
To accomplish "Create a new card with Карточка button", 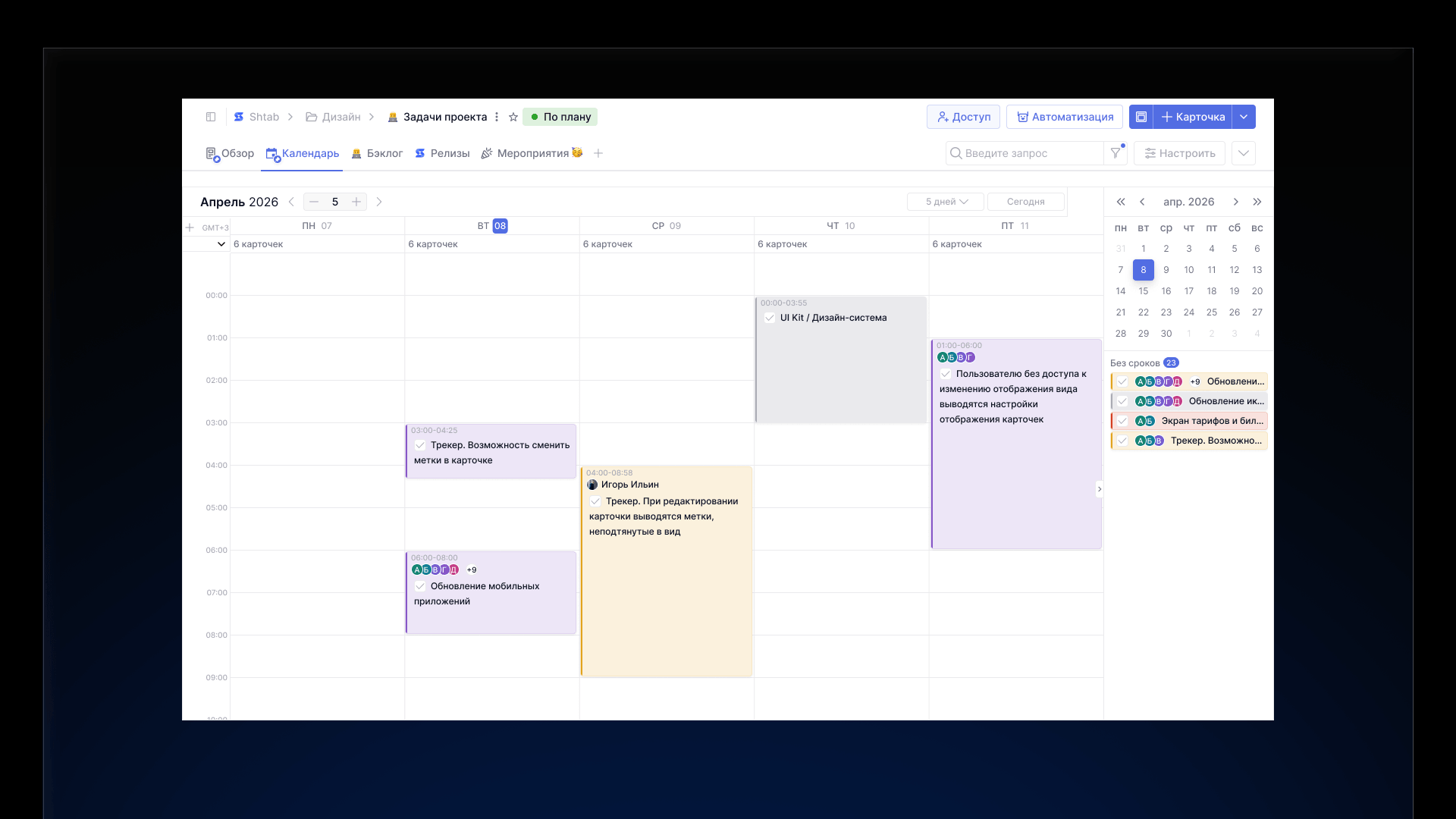I will [1193, 117].
